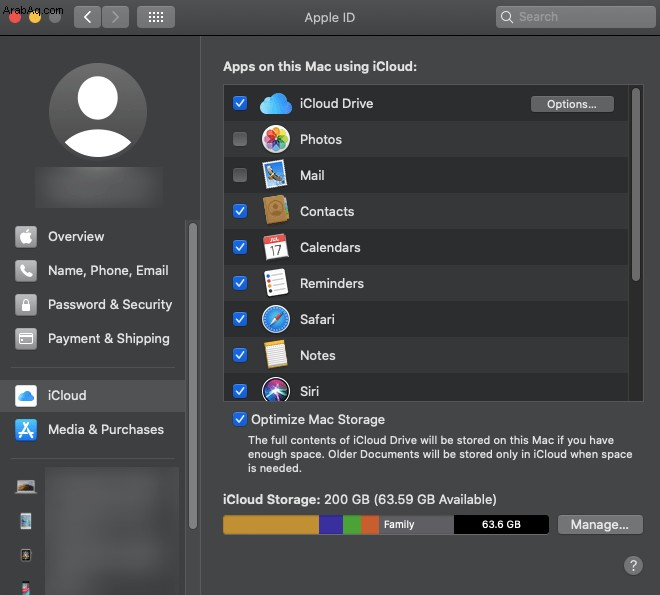
Task: Uncheck the Siri checkbox
Action: point(240,391)
